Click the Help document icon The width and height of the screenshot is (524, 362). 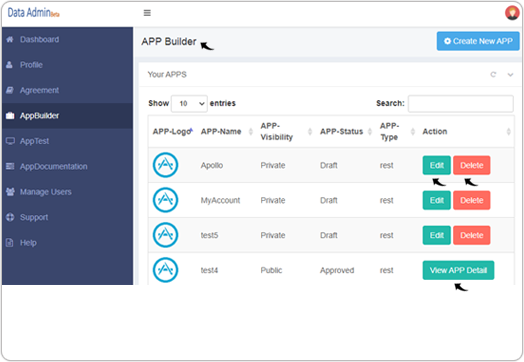pos(10,243)
